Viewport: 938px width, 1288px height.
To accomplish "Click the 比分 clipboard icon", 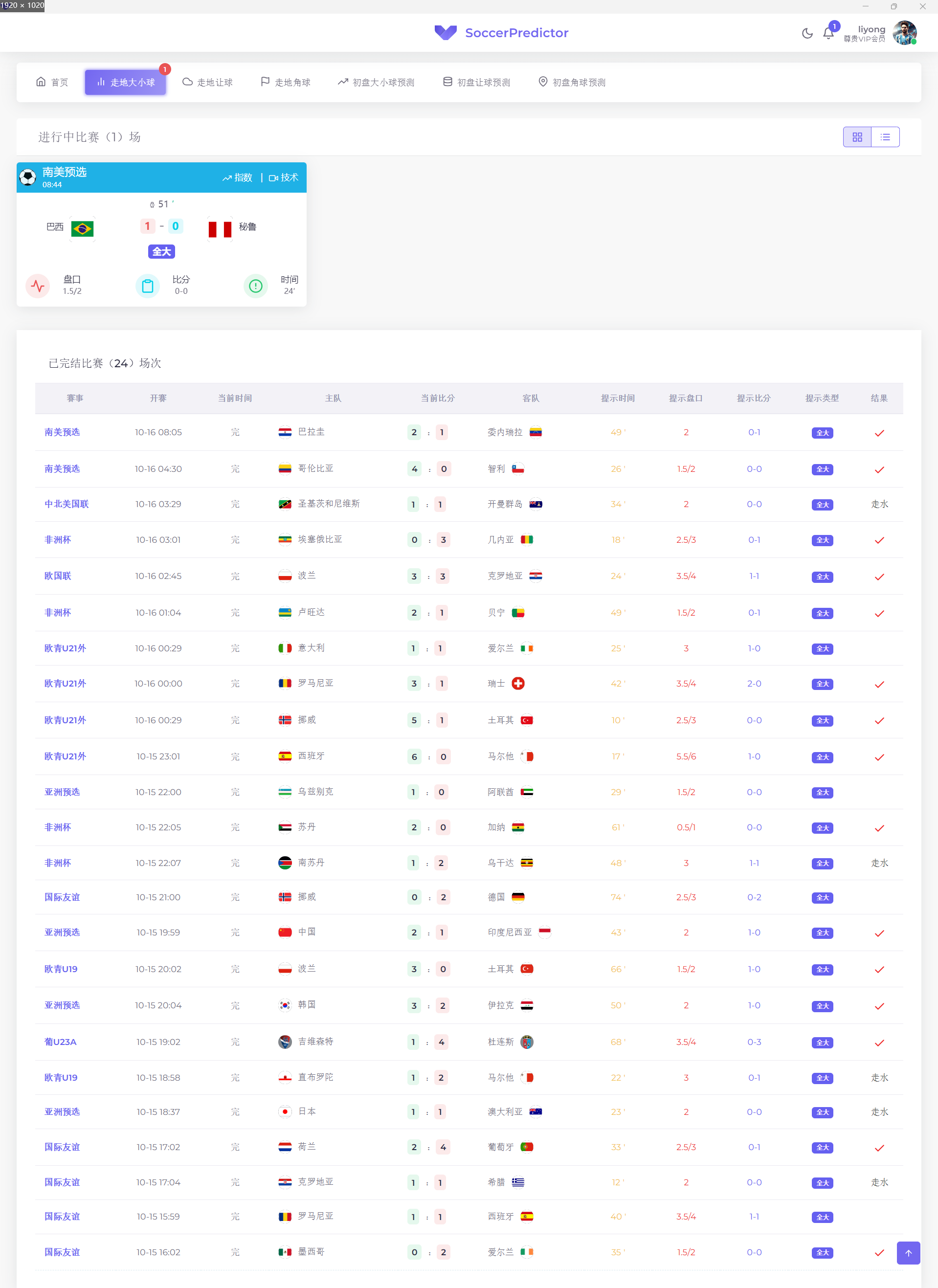I will click(x=148, y=286).
